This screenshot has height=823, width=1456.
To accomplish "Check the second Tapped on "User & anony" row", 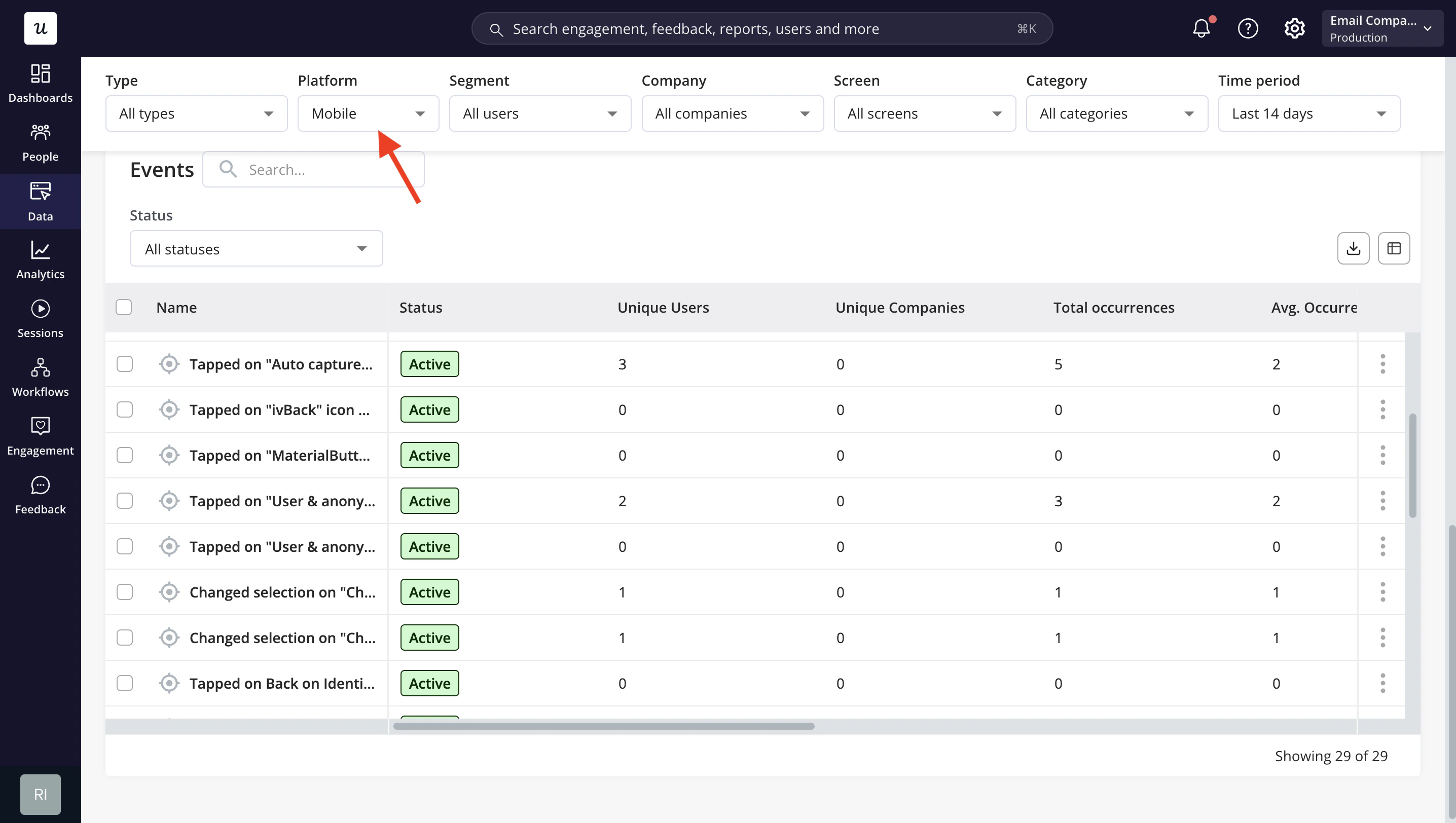I will (x=124, y=547).
